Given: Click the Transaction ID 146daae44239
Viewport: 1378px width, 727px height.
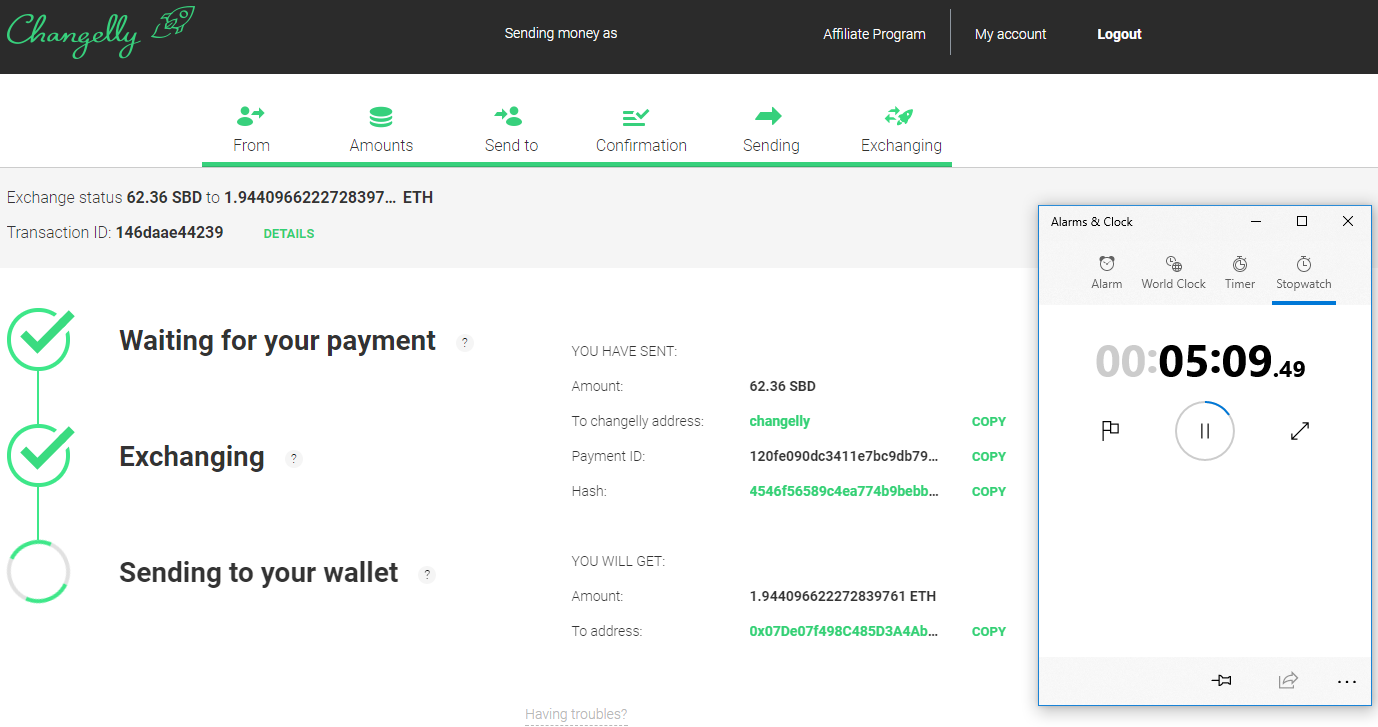Looking at the screenshot, I should point(169,232).
